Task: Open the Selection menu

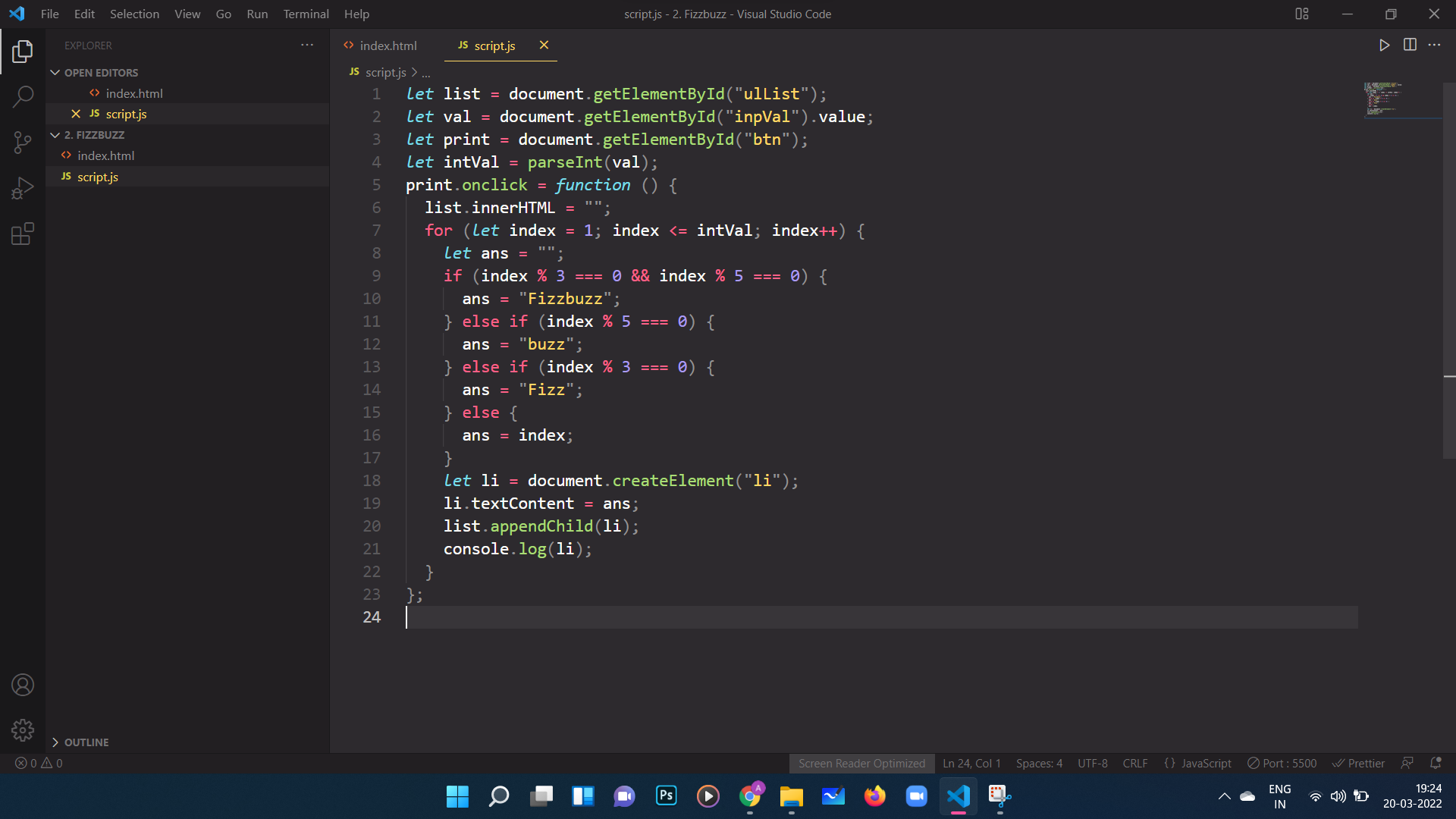Action: (x=134, y=14)
